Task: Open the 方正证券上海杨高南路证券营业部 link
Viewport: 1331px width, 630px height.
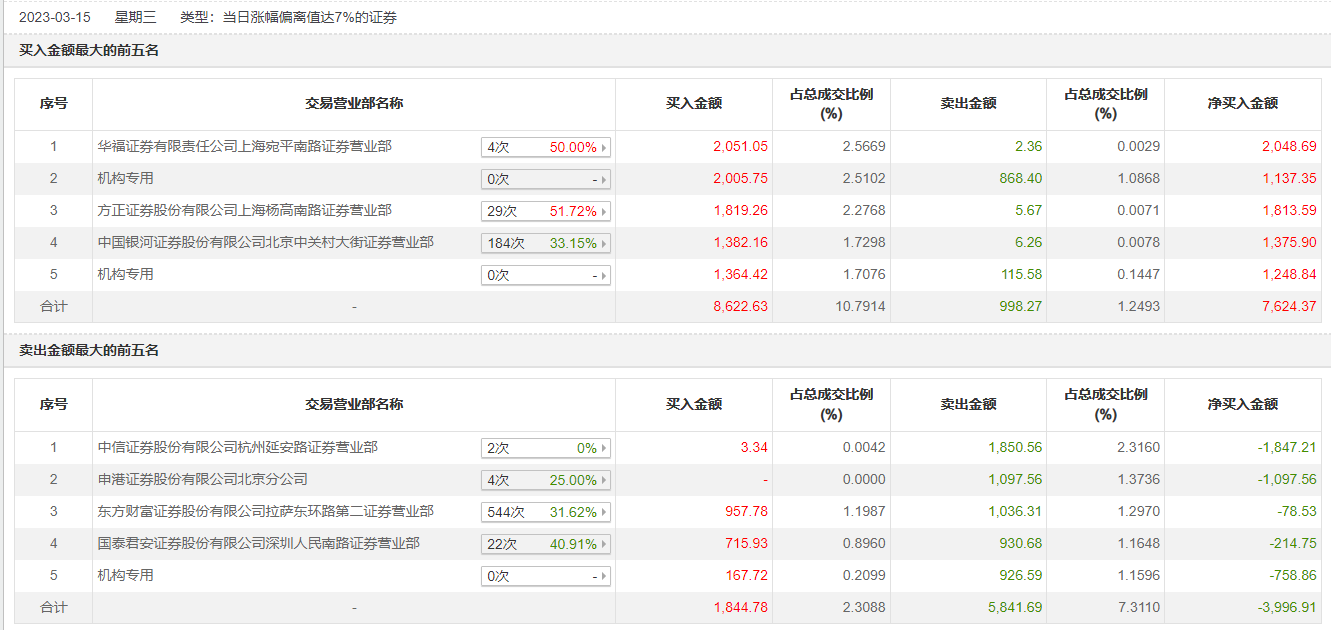Action: [245, 210]
